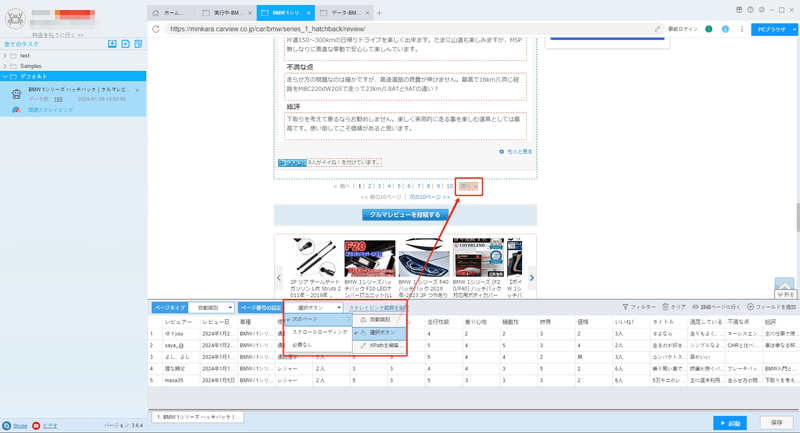
Task: Click the 詳細ページに行く link icon
Action: [x=695, y=307]
